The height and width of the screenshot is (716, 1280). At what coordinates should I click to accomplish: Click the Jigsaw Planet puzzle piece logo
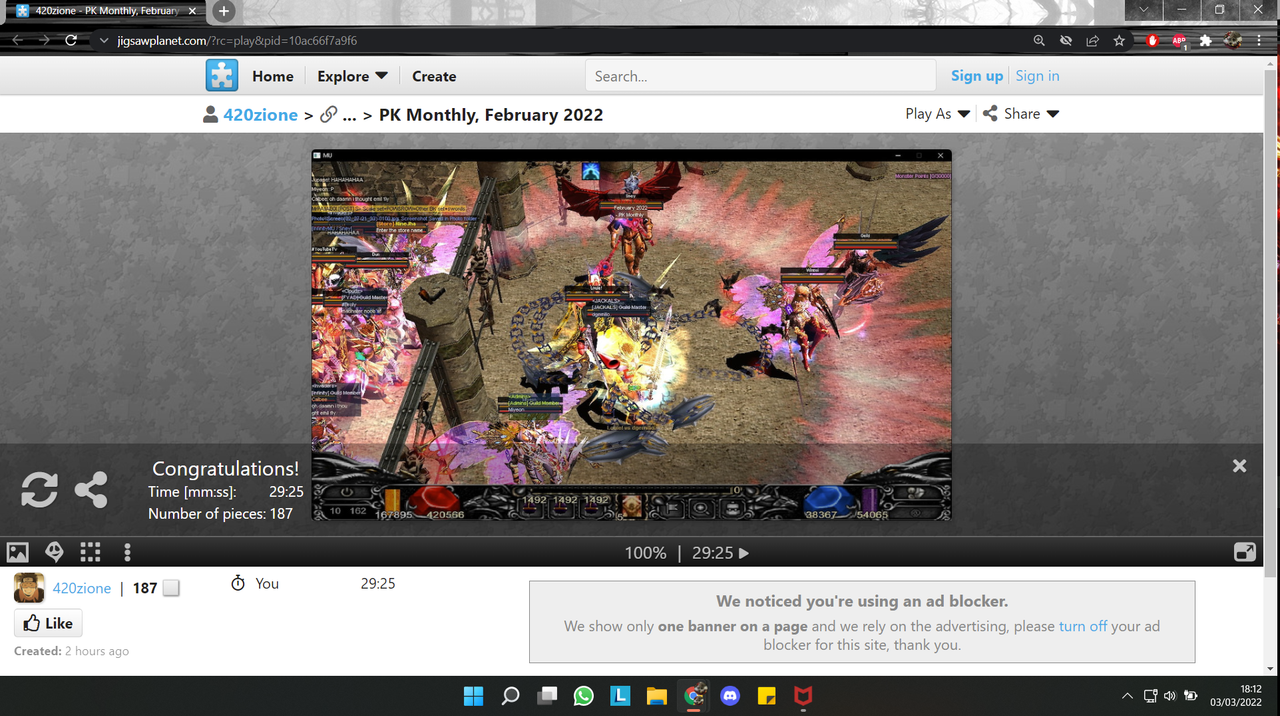(222, 76)
